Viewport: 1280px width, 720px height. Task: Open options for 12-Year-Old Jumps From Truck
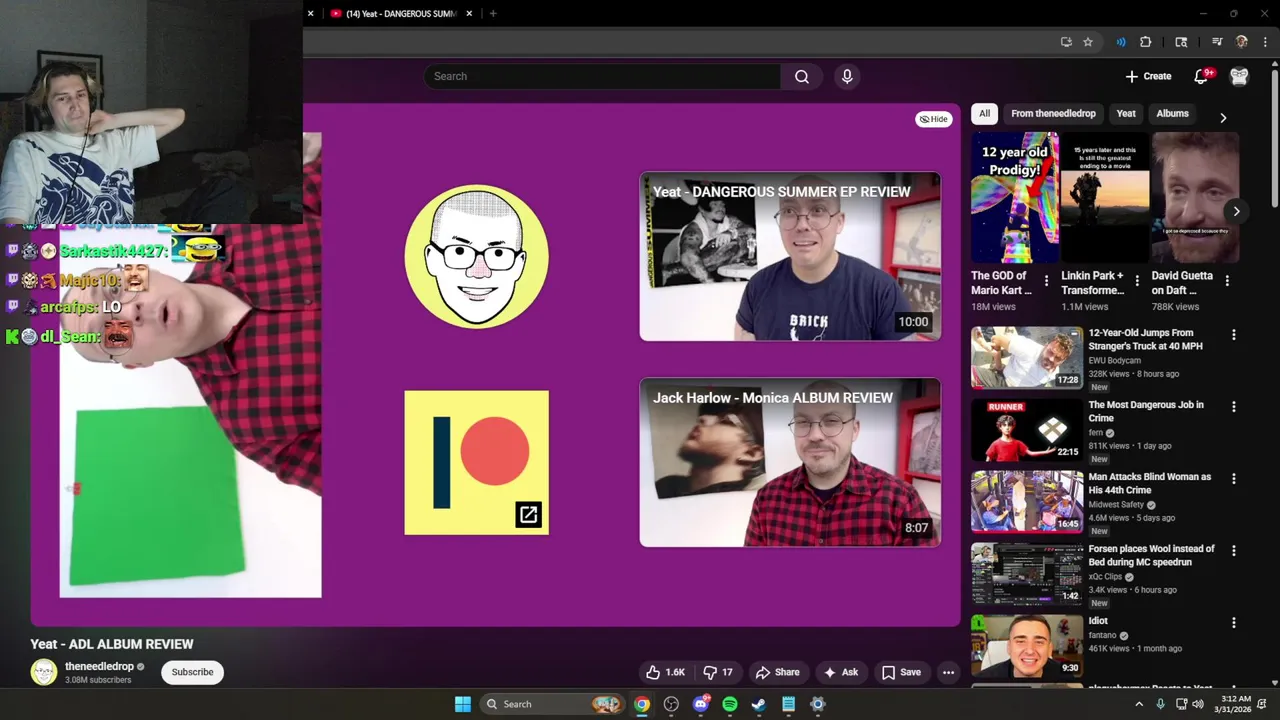click(1233, 335)
